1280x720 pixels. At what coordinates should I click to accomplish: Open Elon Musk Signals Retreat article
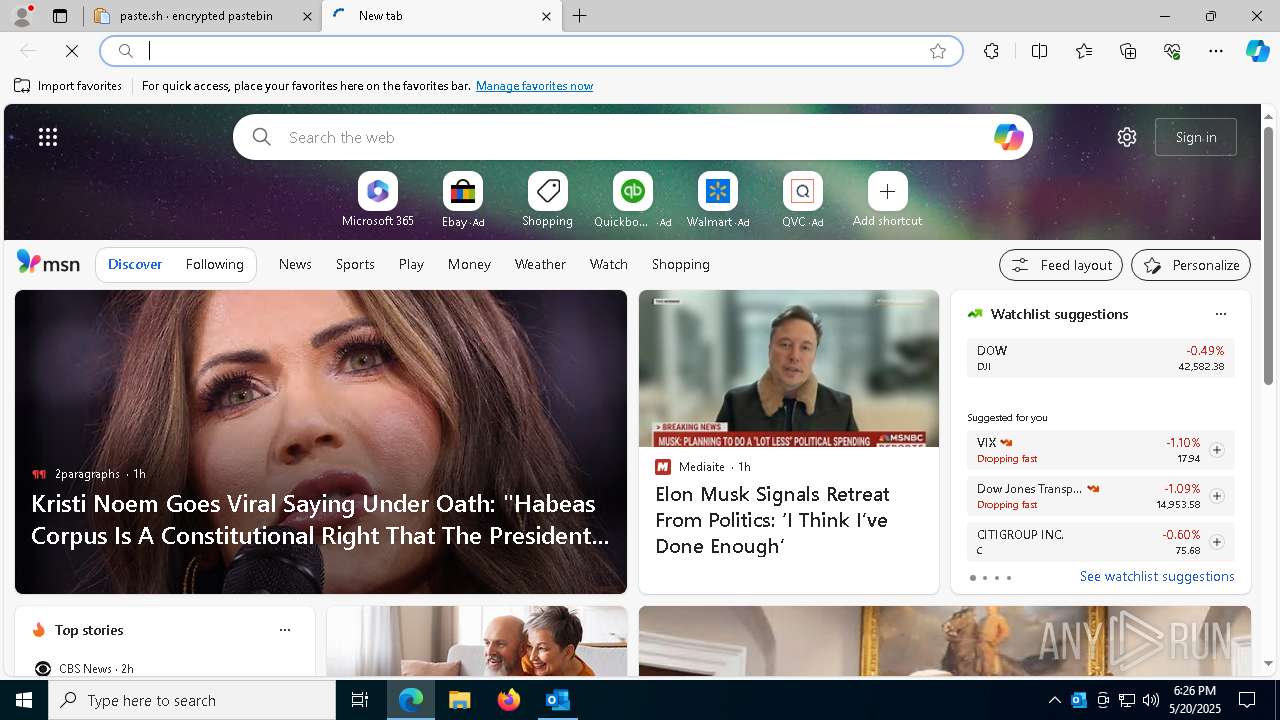[x=772, y=520]
